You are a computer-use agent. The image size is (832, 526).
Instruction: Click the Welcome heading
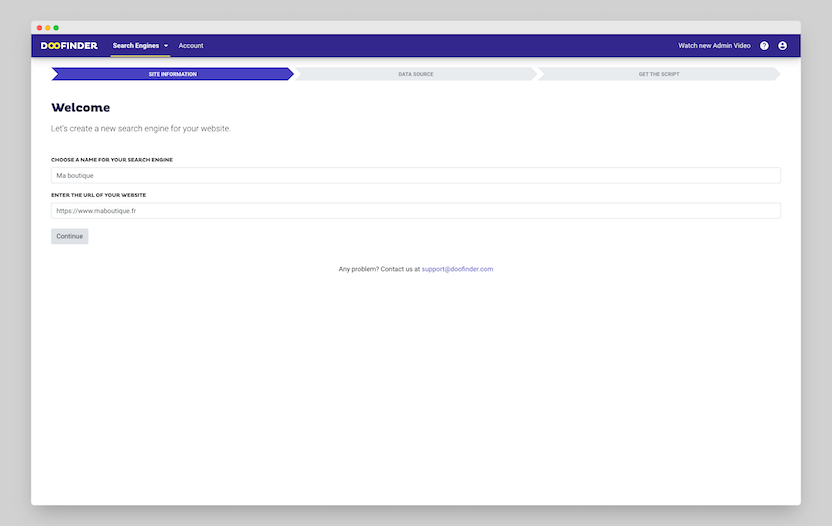click(81, 108)
